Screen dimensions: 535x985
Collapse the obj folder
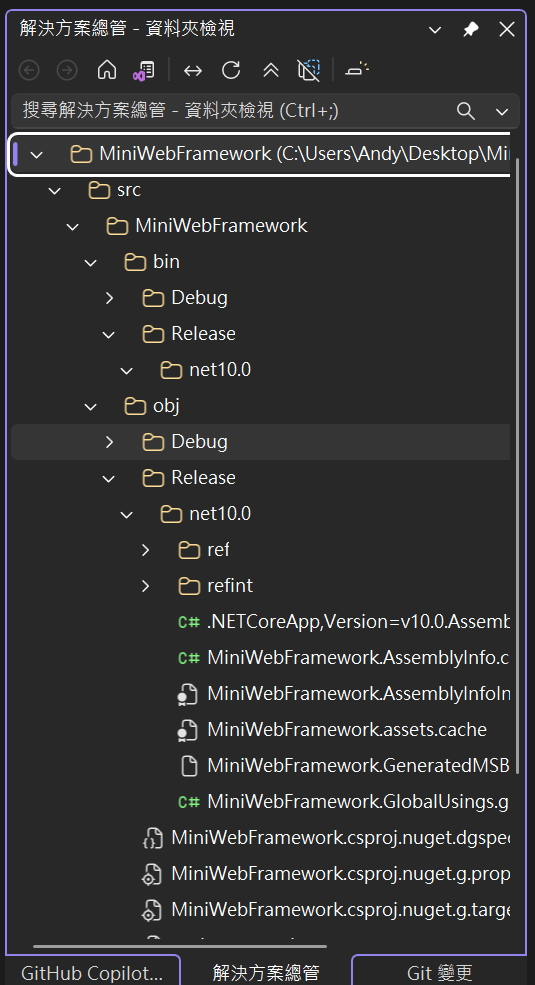pyautogui.click(x=91, y=406)
